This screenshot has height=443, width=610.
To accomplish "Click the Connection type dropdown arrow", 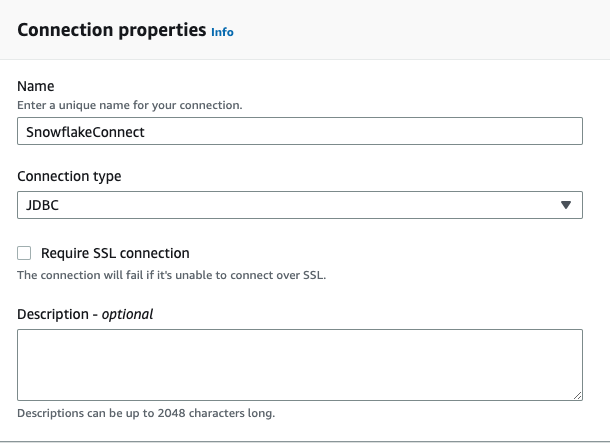I will pyautogui.click(x=566, y=205).
